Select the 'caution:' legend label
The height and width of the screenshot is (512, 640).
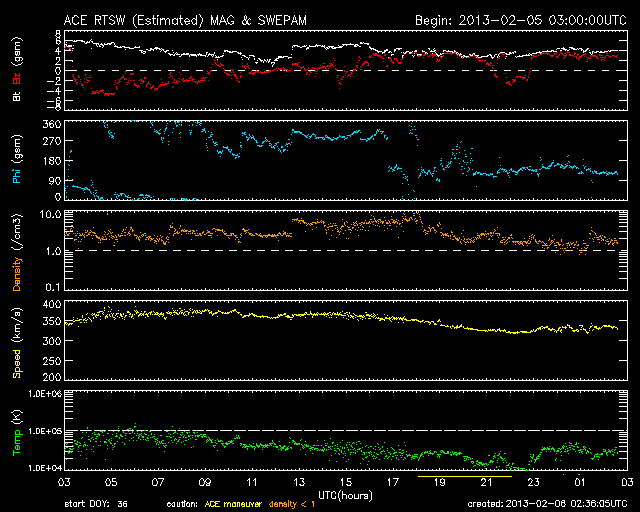click(x=182, y=504)
